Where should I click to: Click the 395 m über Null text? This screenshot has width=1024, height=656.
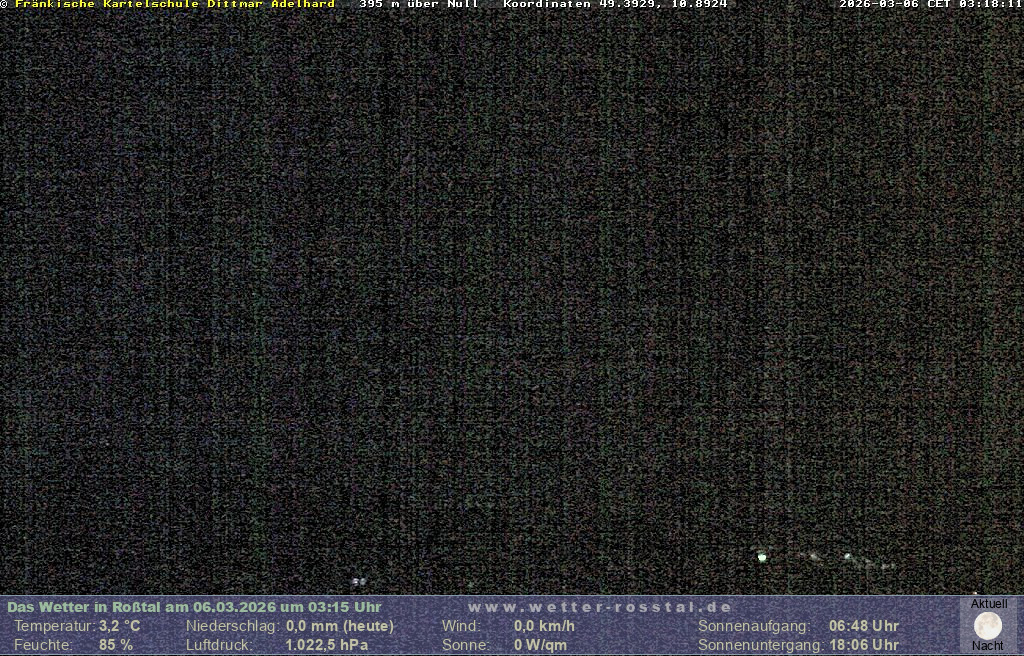419,5
